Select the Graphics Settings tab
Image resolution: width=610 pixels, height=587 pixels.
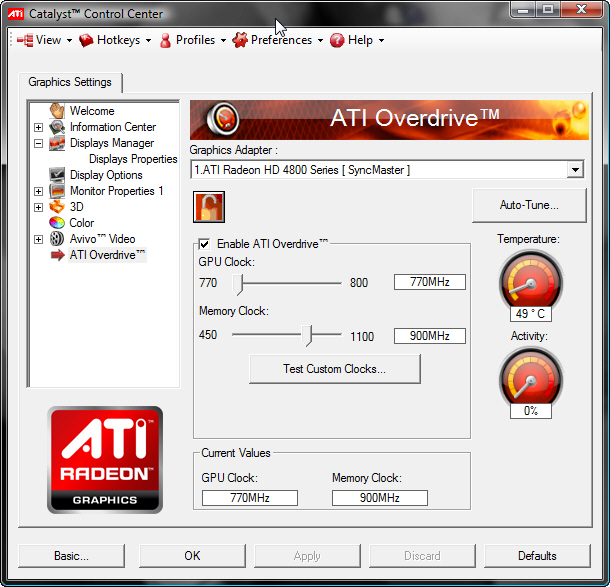70,82
